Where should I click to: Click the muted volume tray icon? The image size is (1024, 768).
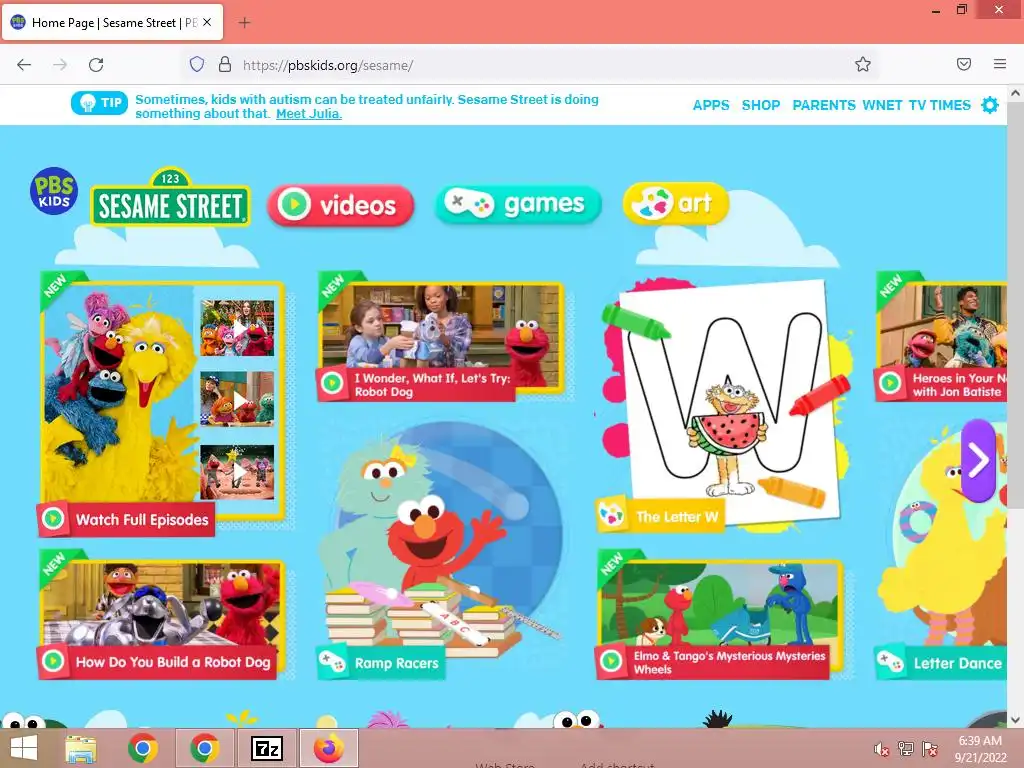pyautogui.click(x=882, y=749)
